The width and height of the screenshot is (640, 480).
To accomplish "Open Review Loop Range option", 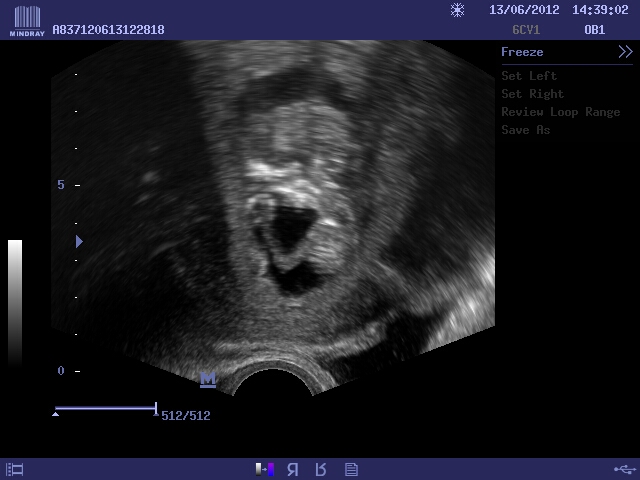I will [560, 112].
